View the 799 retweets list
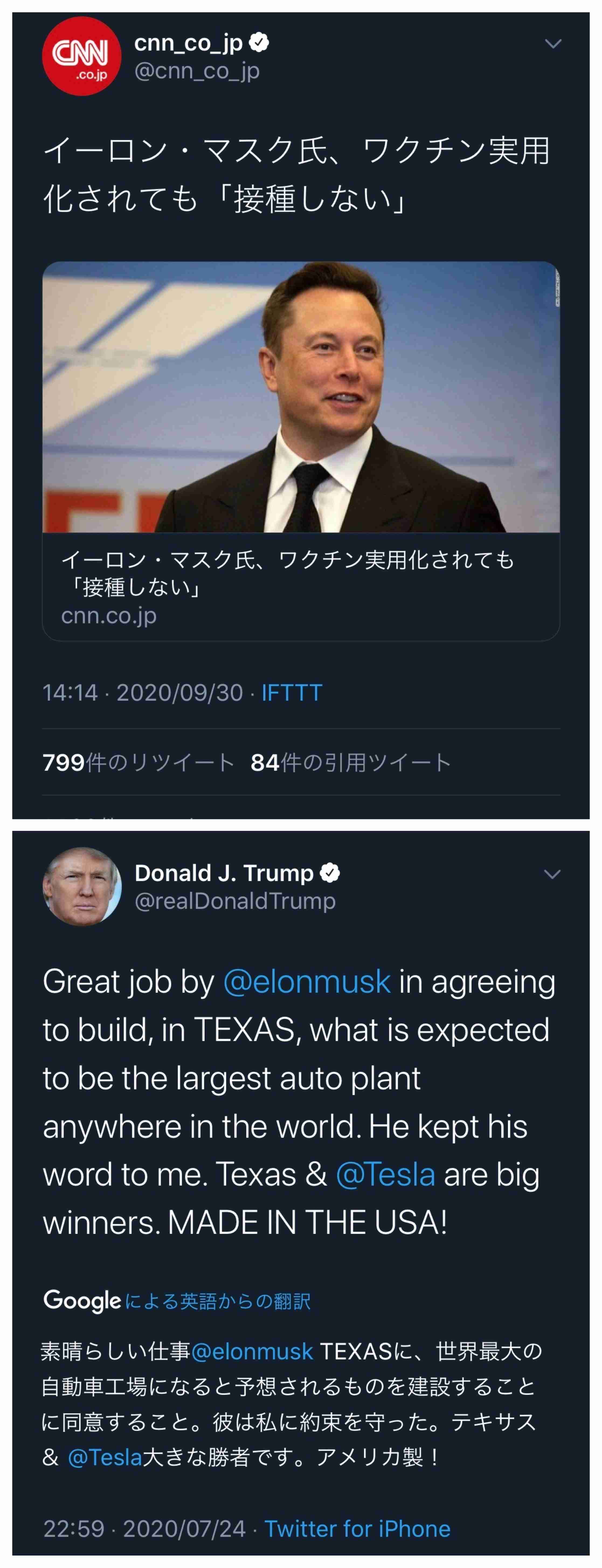 tap(138, 762)
